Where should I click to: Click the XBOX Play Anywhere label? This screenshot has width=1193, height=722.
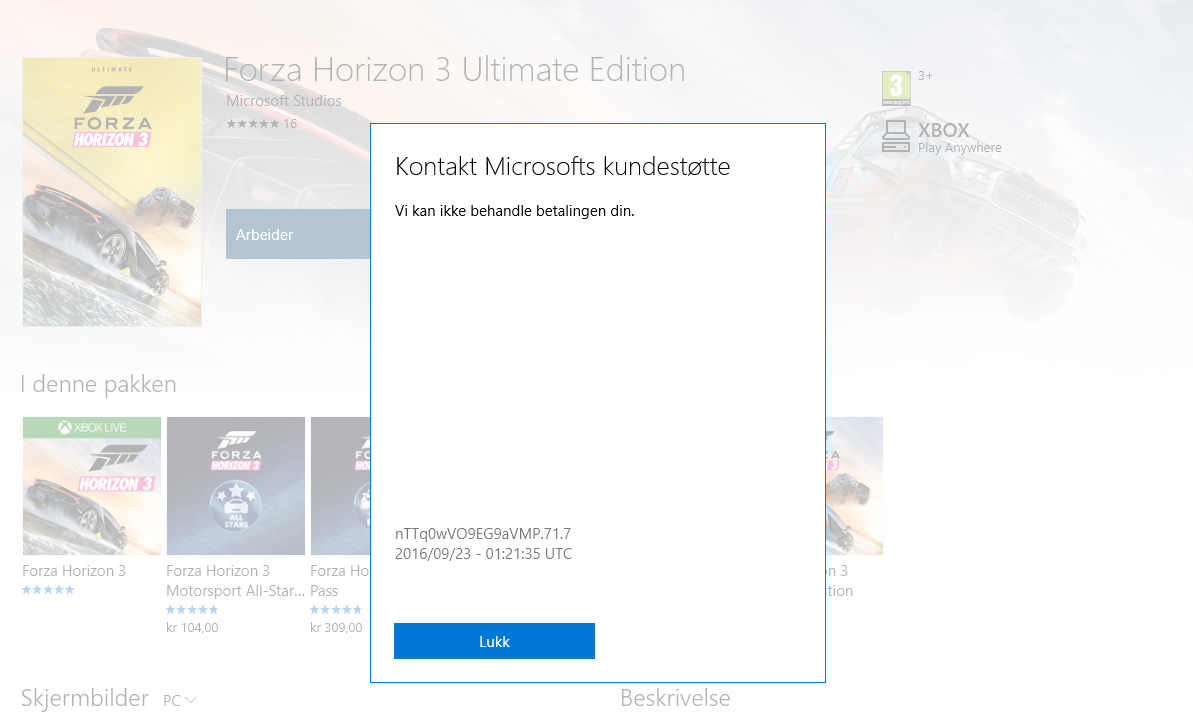pos(959,137)
